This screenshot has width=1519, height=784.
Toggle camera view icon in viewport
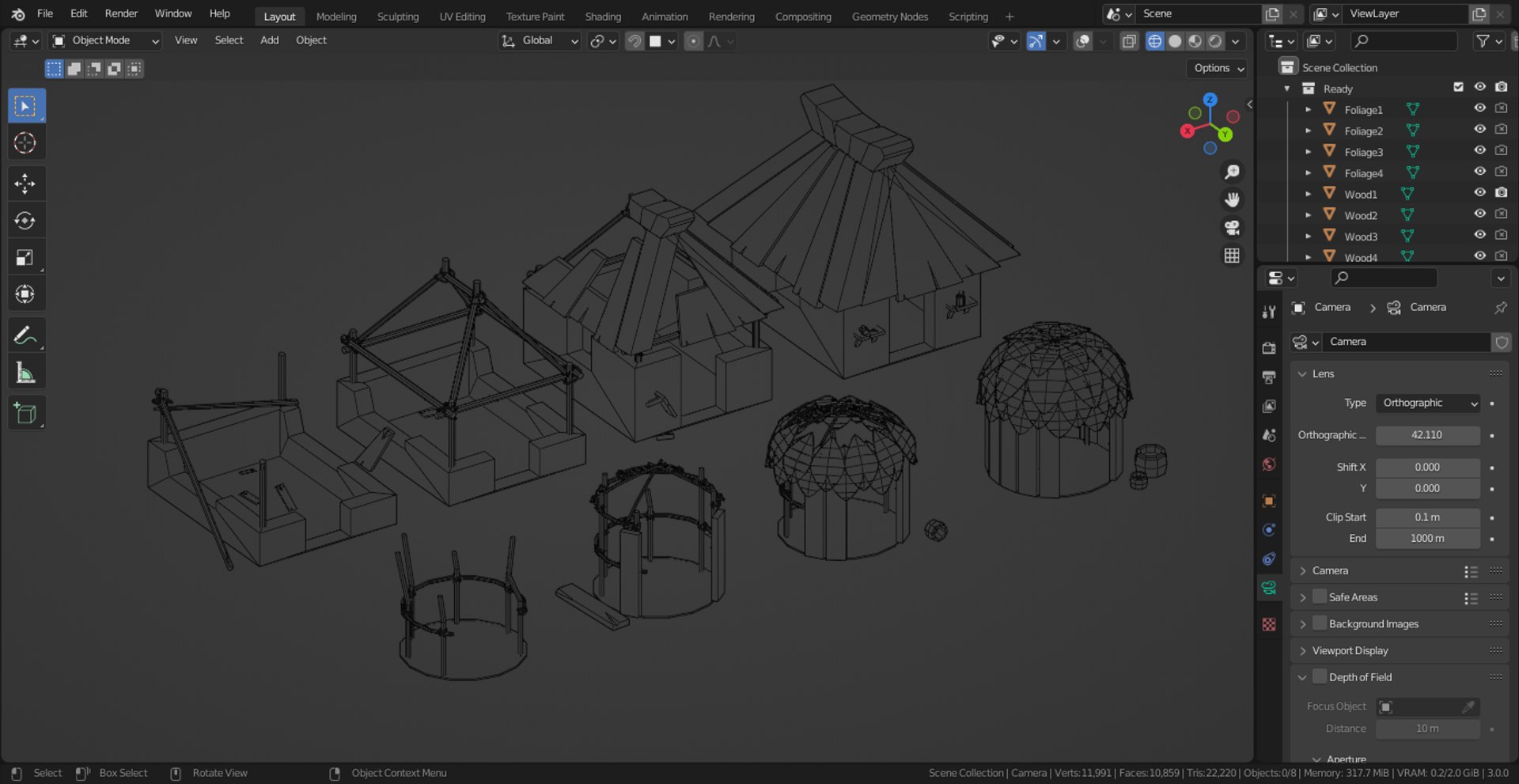point(1232,228)
